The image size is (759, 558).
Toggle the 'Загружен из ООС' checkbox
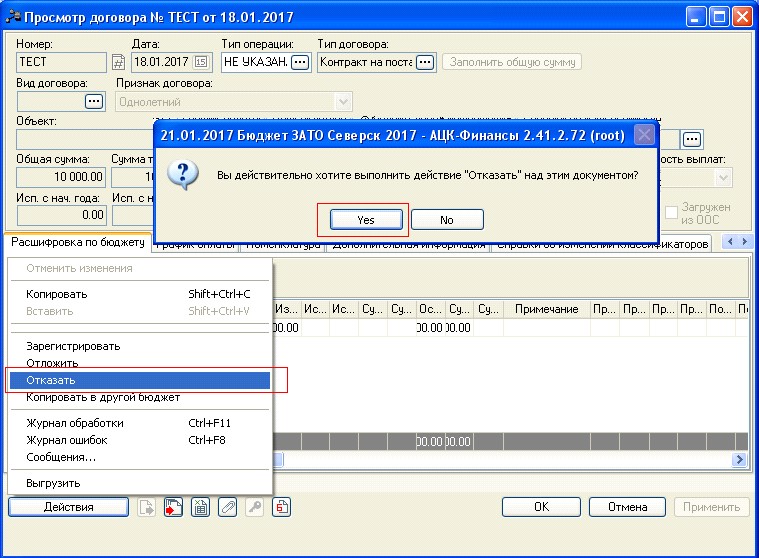point(673,212)
